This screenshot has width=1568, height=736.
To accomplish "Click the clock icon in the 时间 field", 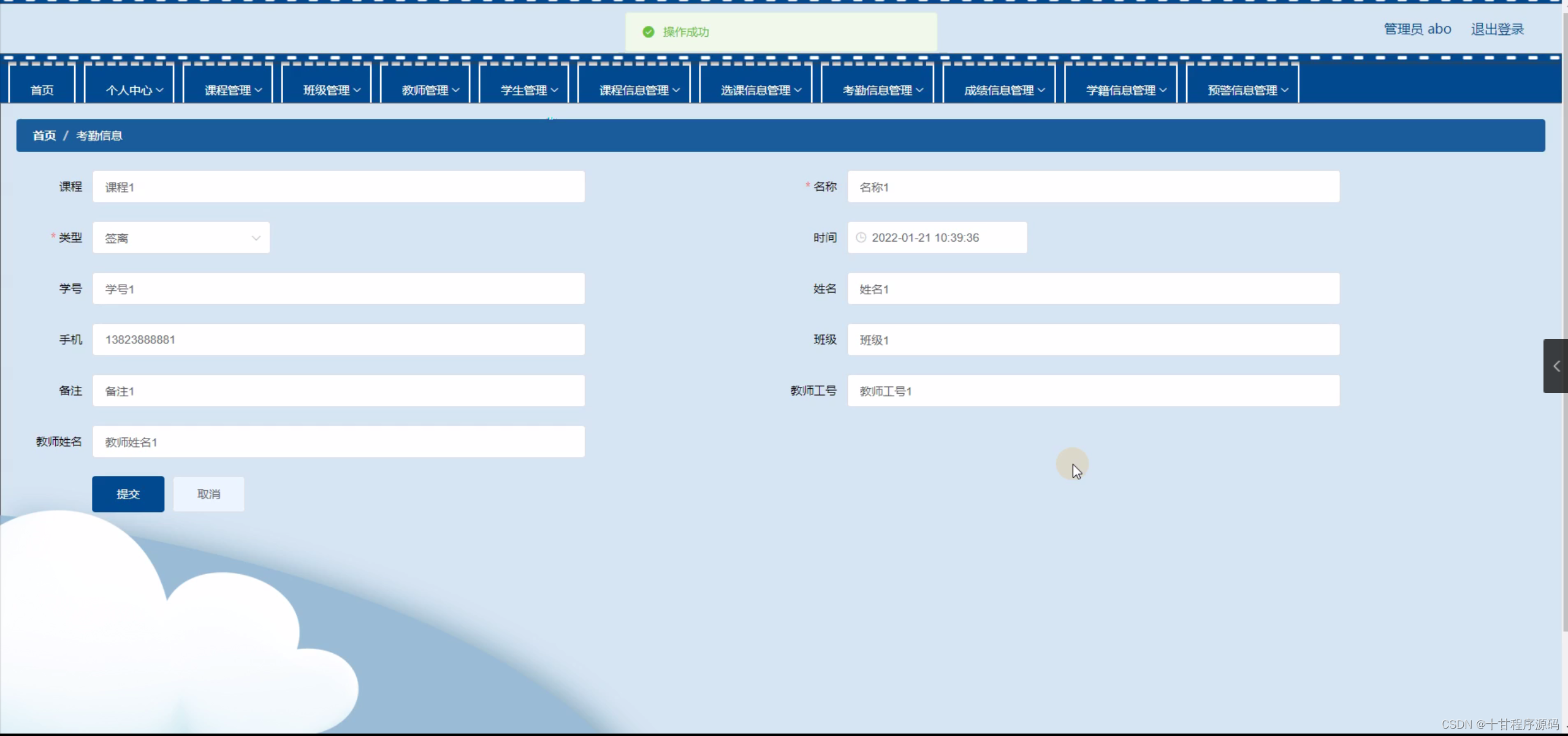I will coord(861,237).
